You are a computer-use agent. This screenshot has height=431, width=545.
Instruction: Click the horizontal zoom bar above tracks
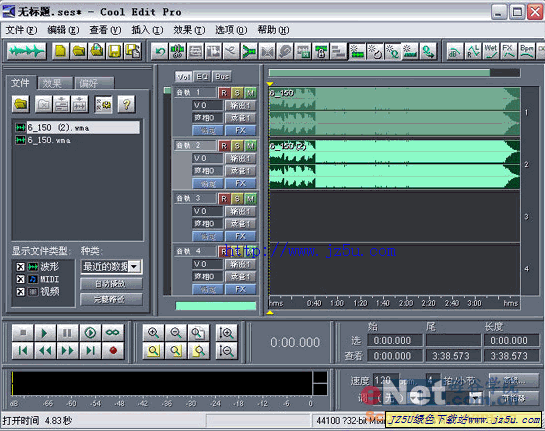[379, 73]
